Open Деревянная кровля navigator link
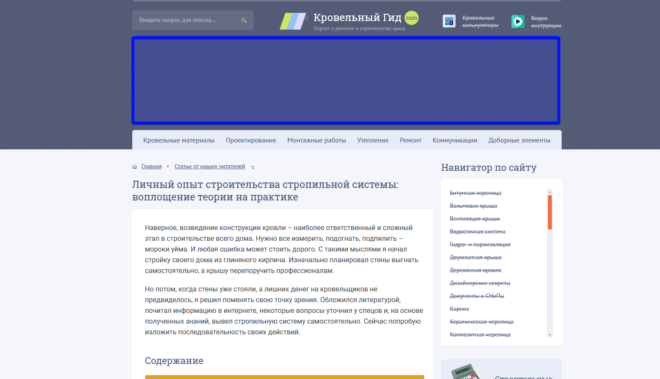660x379 pixels. point(475,270)
